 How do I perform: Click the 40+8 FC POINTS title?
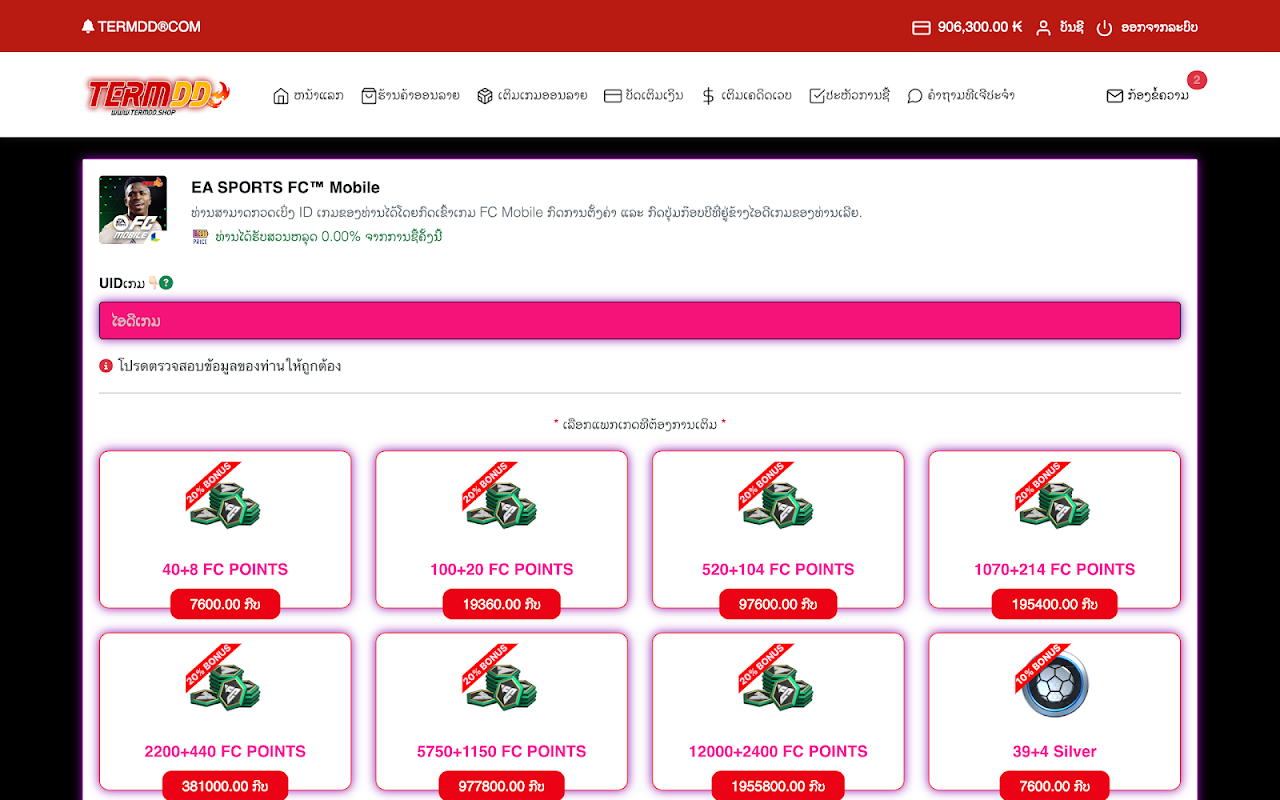click(x=225, y=569)
